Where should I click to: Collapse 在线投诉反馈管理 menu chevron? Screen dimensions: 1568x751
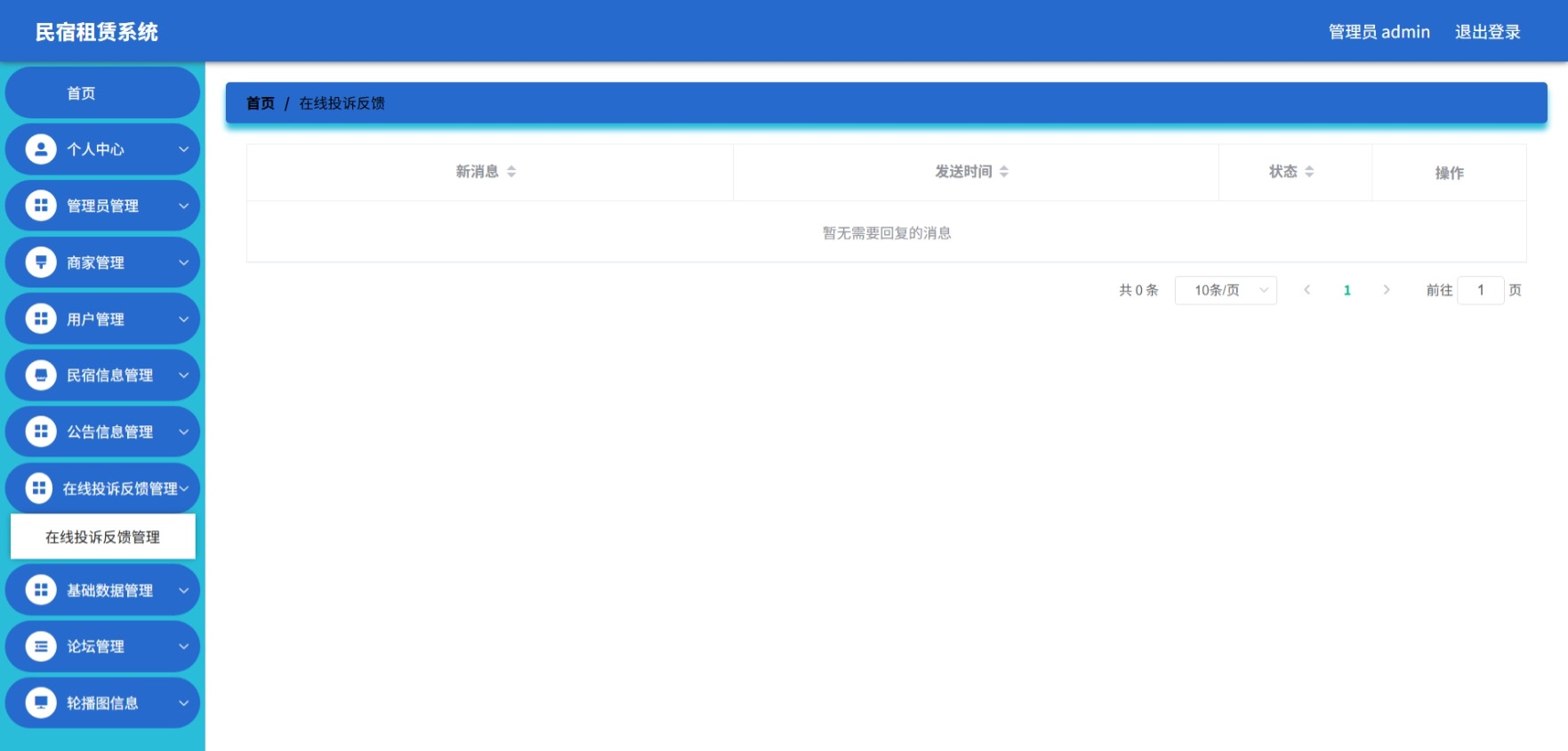pyautogui.click(x=184, y=489)
